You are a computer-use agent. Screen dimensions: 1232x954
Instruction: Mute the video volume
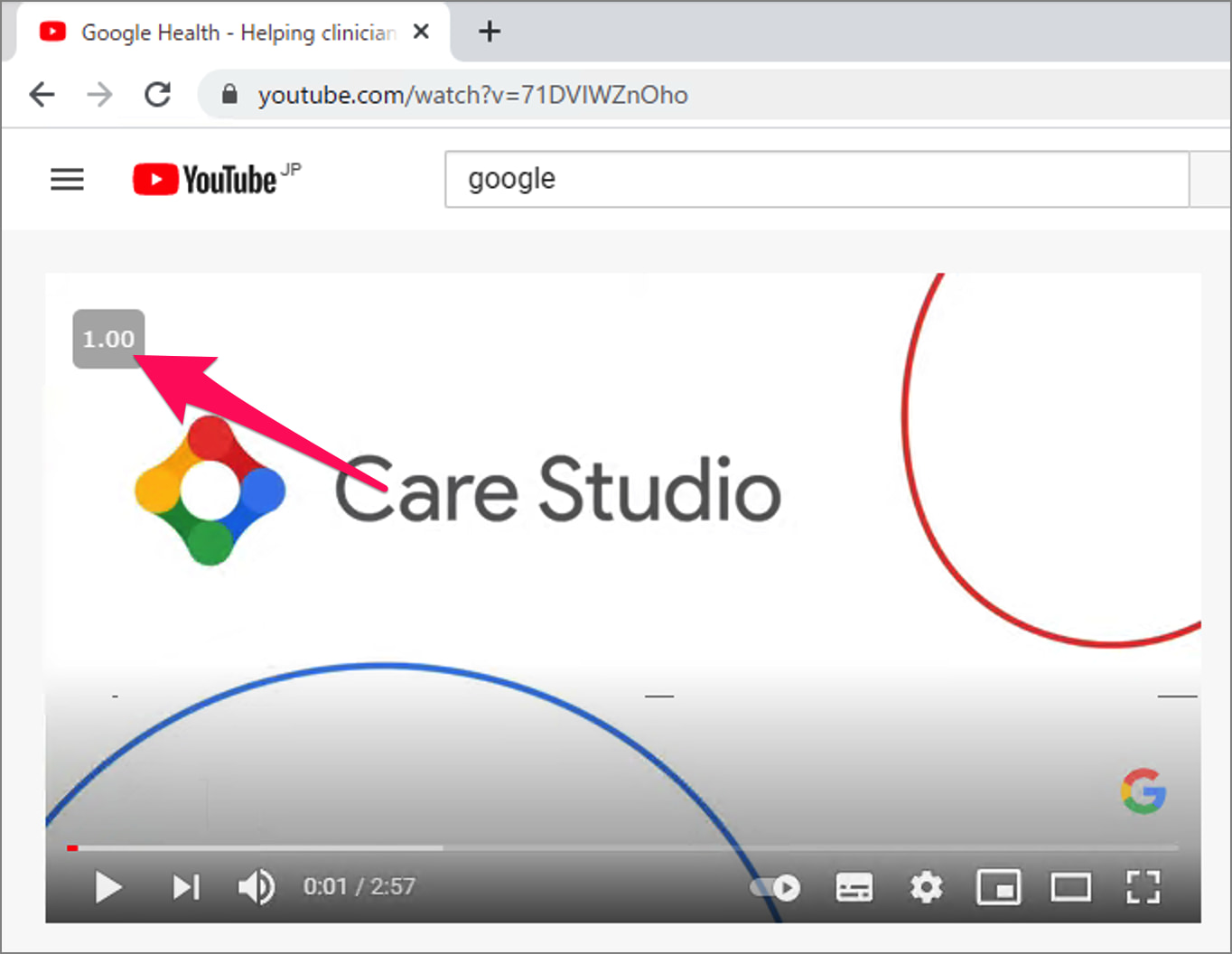pos(256,888)
